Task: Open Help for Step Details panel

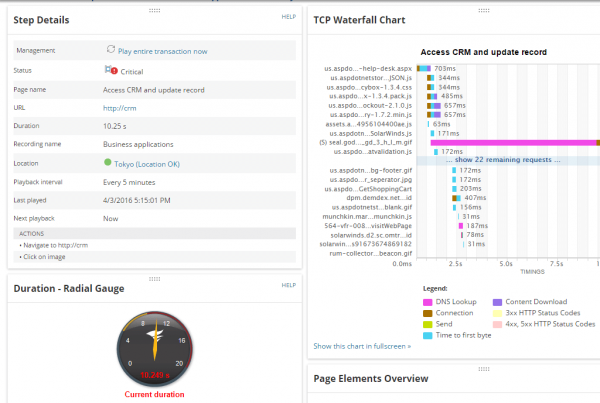Action: 289,17
